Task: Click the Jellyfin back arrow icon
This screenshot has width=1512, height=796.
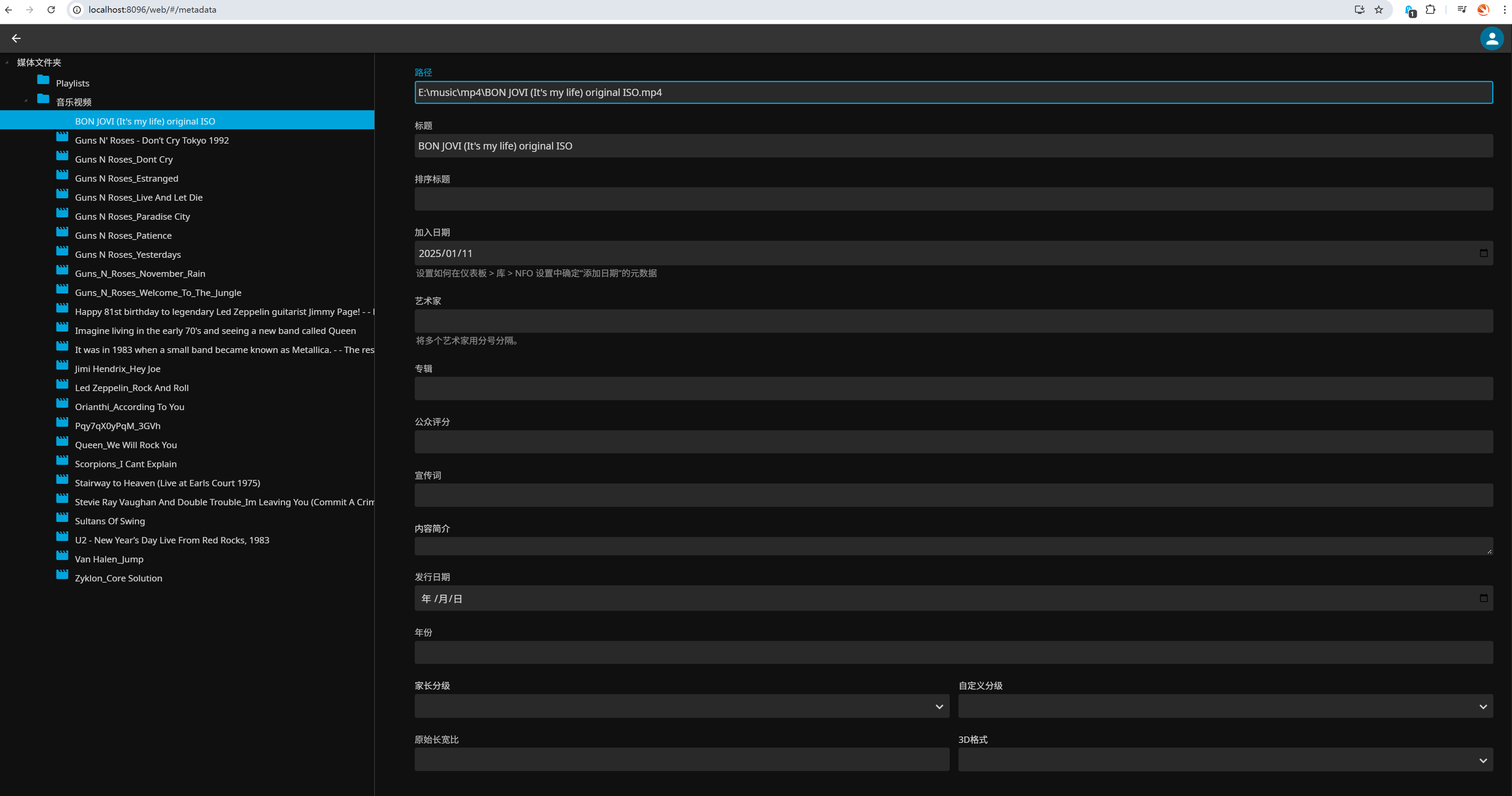Action: tap(16, 38)
